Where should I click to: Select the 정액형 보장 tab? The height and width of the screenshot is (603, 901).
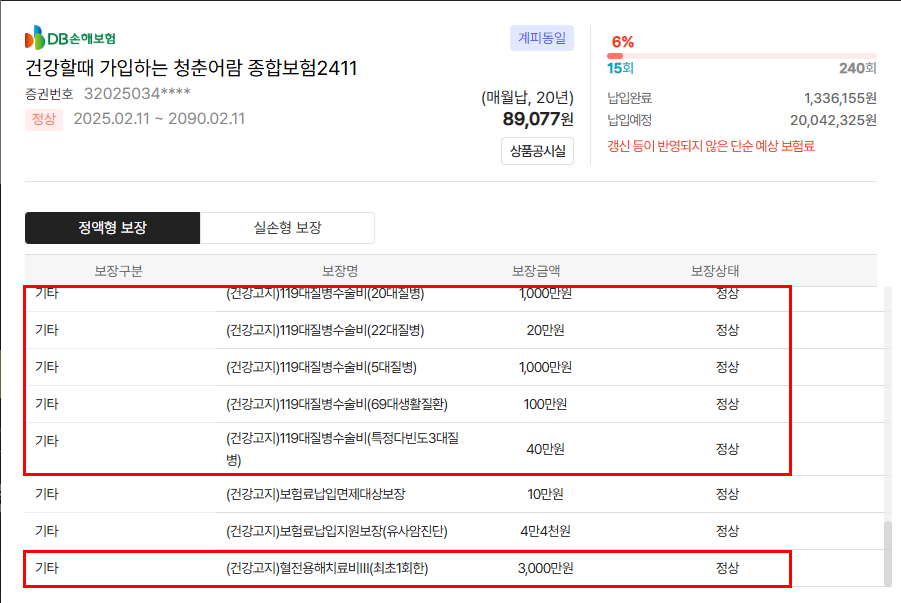pyautogui.click(x=112, y=228)
